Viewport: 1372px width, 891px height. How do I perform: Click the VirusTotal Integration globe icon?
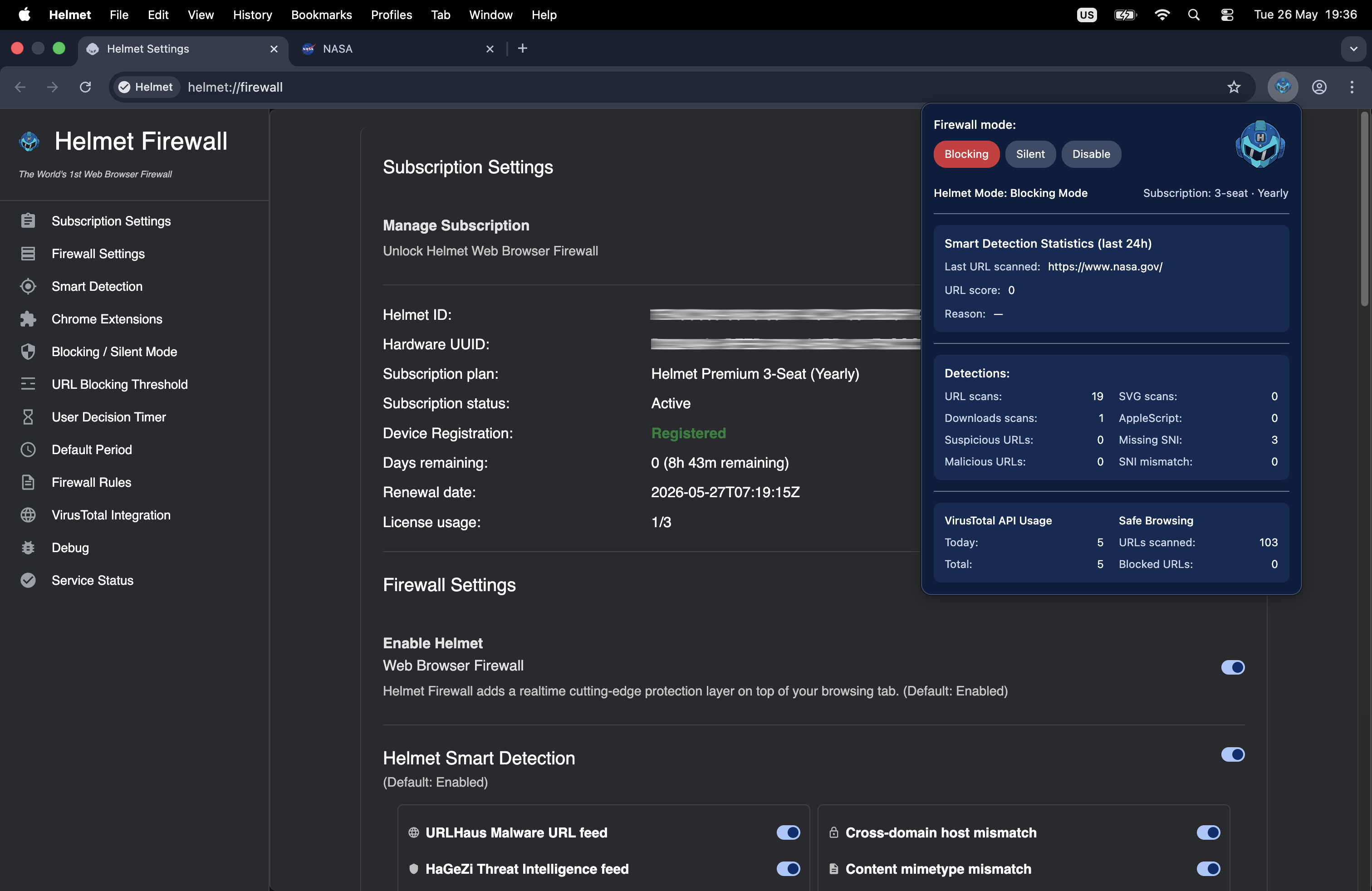(x=28, y=515)
